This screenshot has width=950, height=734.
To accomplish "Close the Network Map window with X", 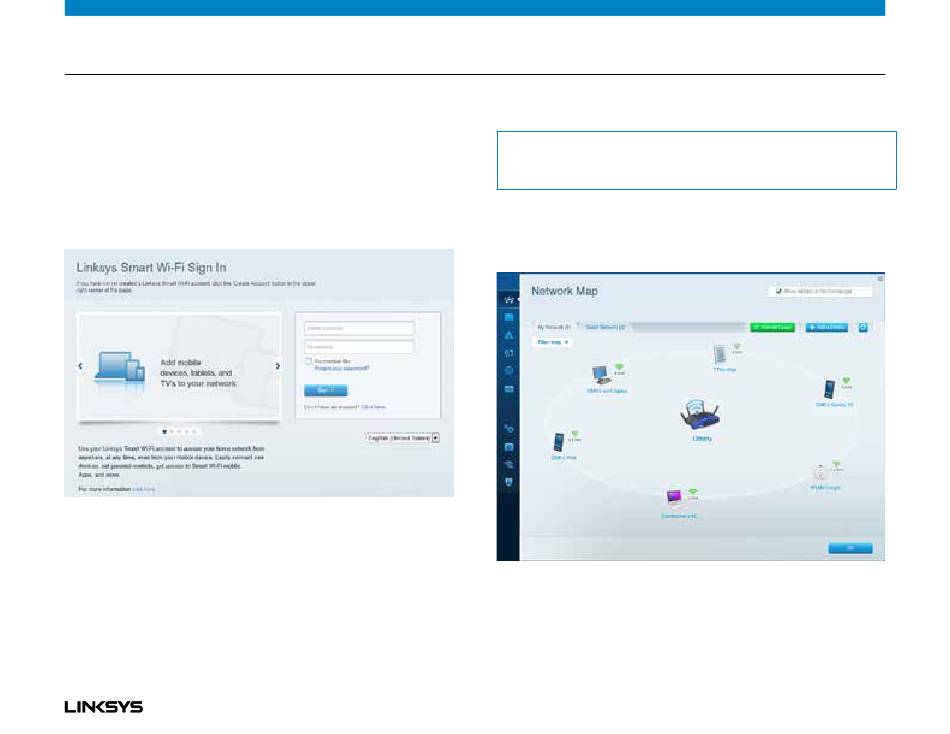I will 880,278.
